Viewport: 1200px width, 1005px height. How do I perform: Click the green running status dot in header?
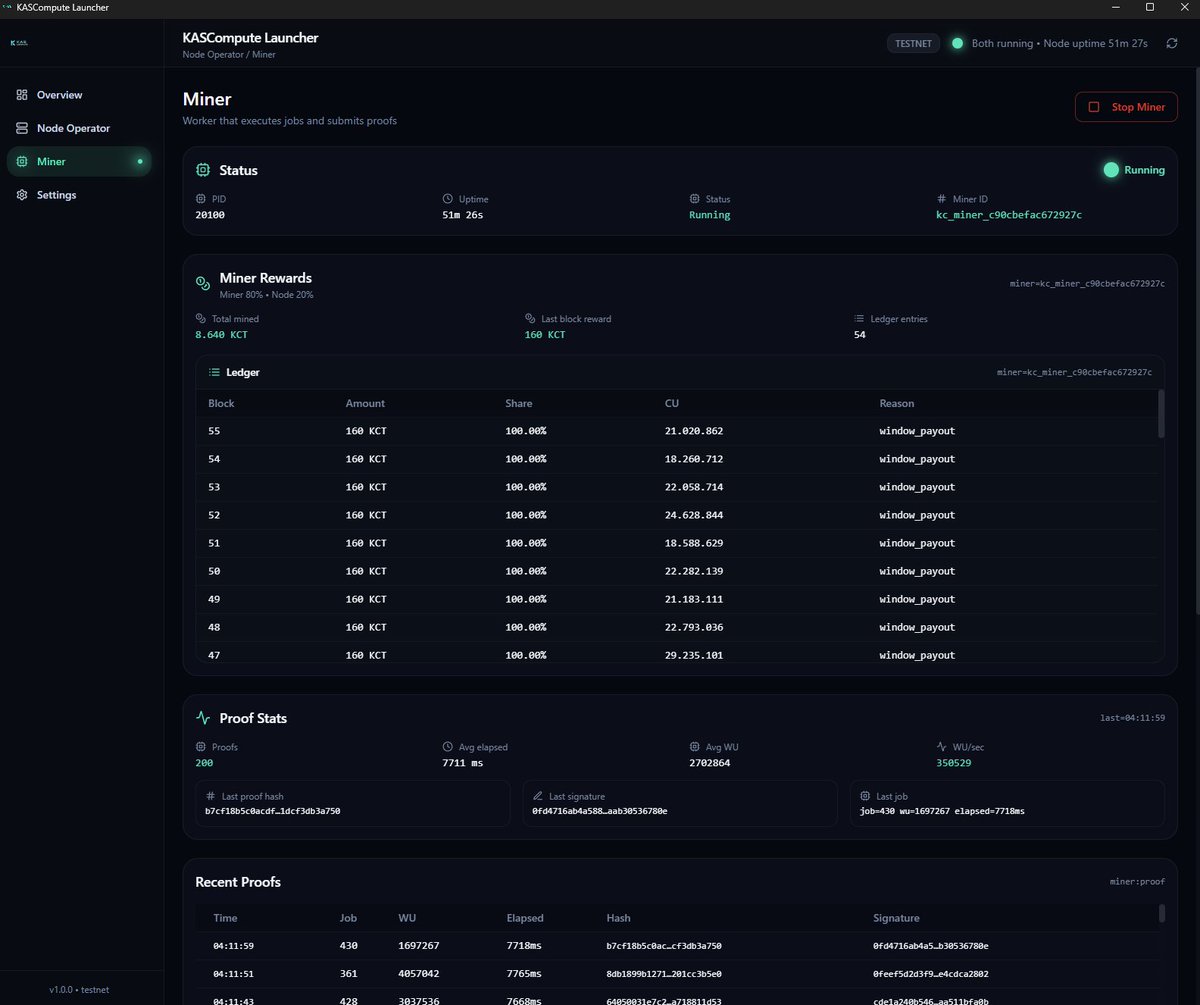coord(957,44)
